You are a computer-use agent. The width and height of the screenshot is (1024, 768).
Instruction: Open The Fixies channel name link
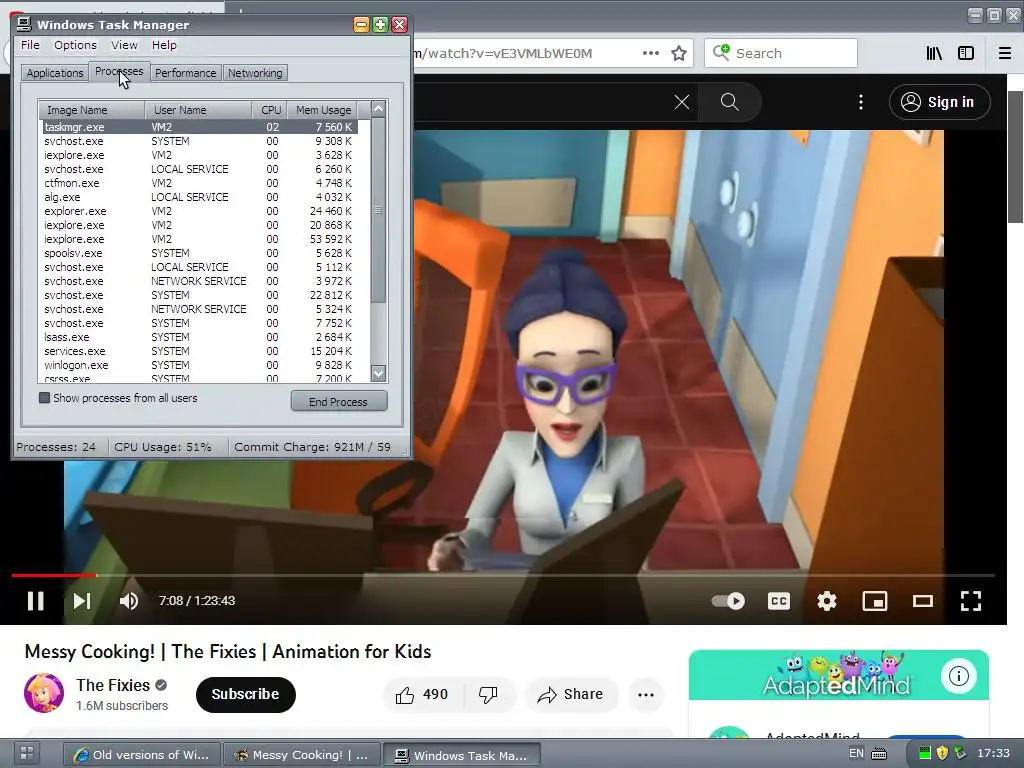pyautogui.click(x=113, y=685)
